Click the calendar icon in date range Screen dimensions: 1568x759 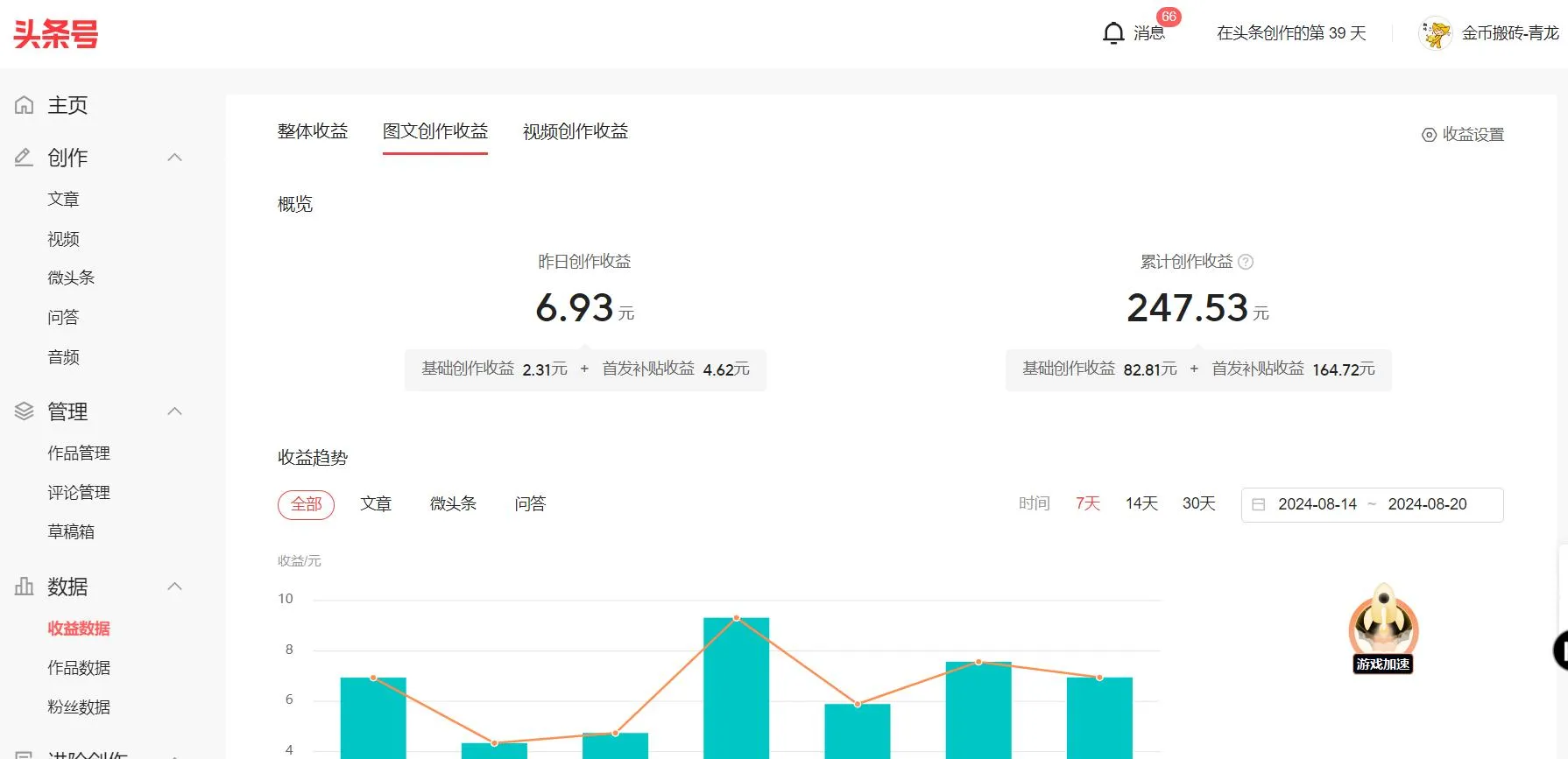[x=1259, y=504]
